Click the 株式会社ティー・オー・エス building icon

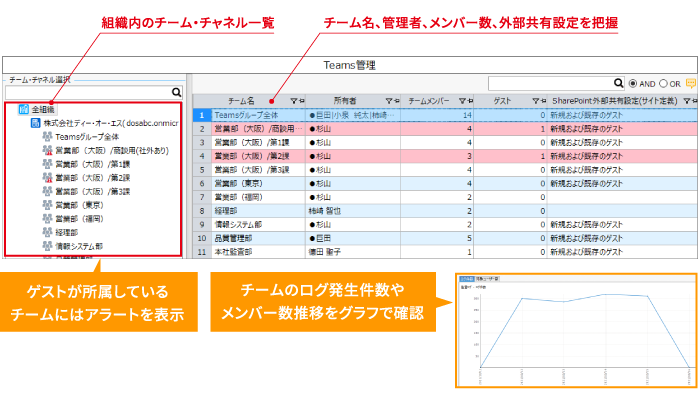pyautogui.click(x=35, y=123)
